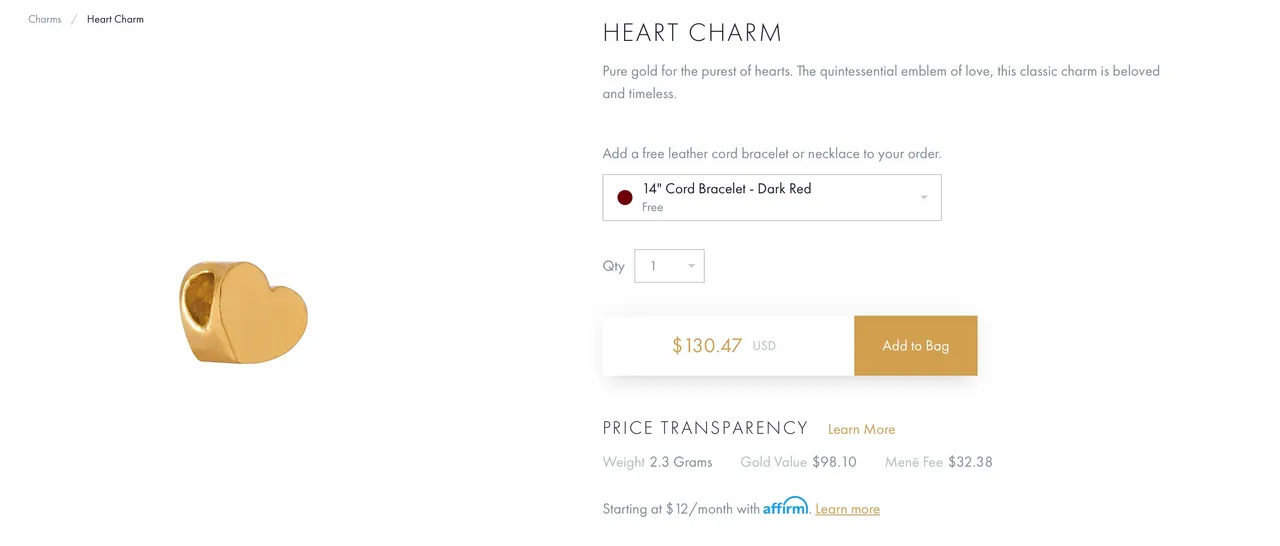Open the Qty dropdown arrow
Image resolution: width=1280 pixels, height=546 pixels.
coord(691,266)
